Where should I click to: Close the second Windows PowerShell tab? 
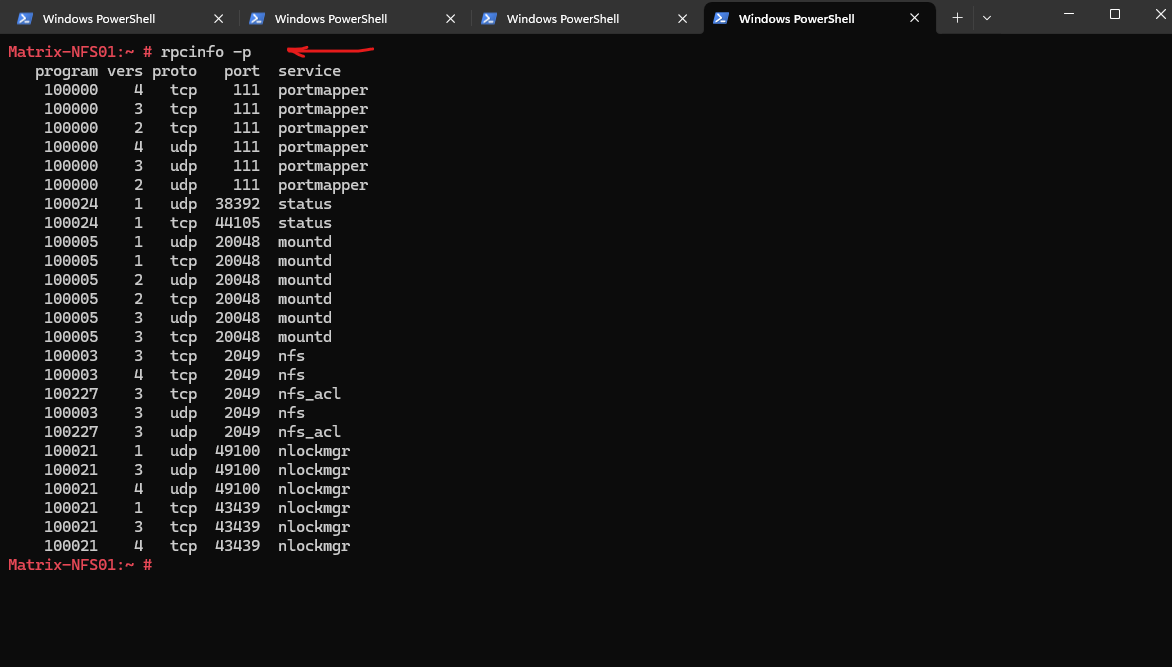(x=450, y=19)
